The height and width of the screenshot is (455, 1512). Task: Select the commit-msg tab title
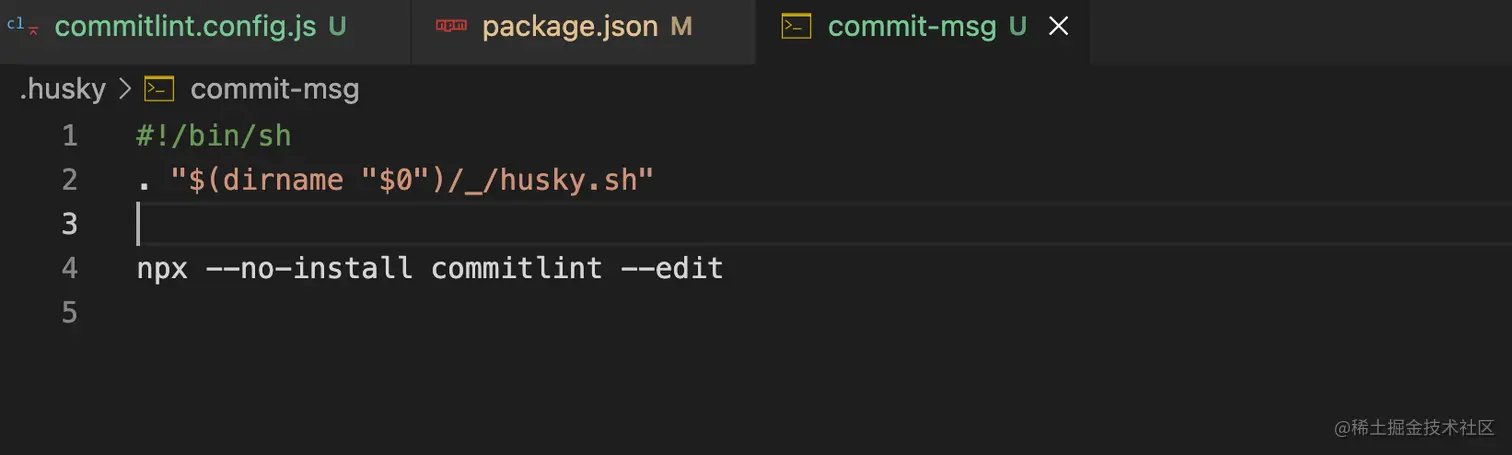(911, 27)
